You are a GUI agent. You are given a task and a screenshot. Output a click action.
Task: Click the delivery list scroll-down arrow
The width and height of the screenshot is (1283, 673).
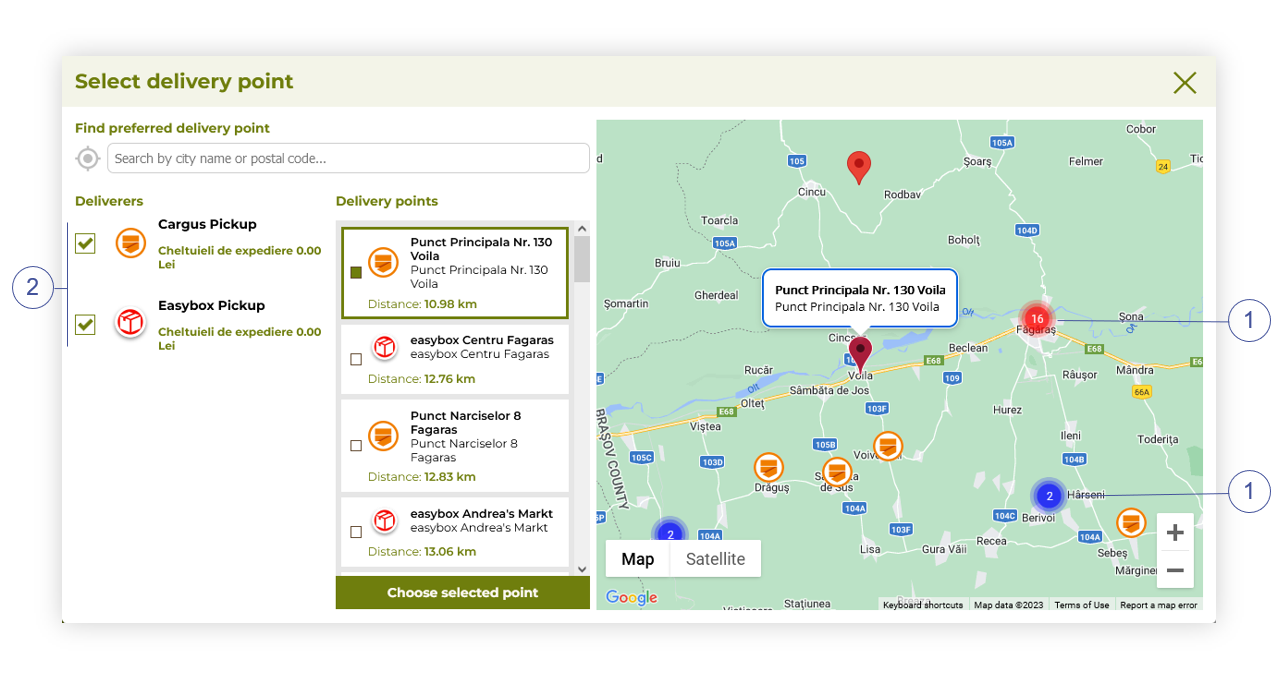coord(582,568)
